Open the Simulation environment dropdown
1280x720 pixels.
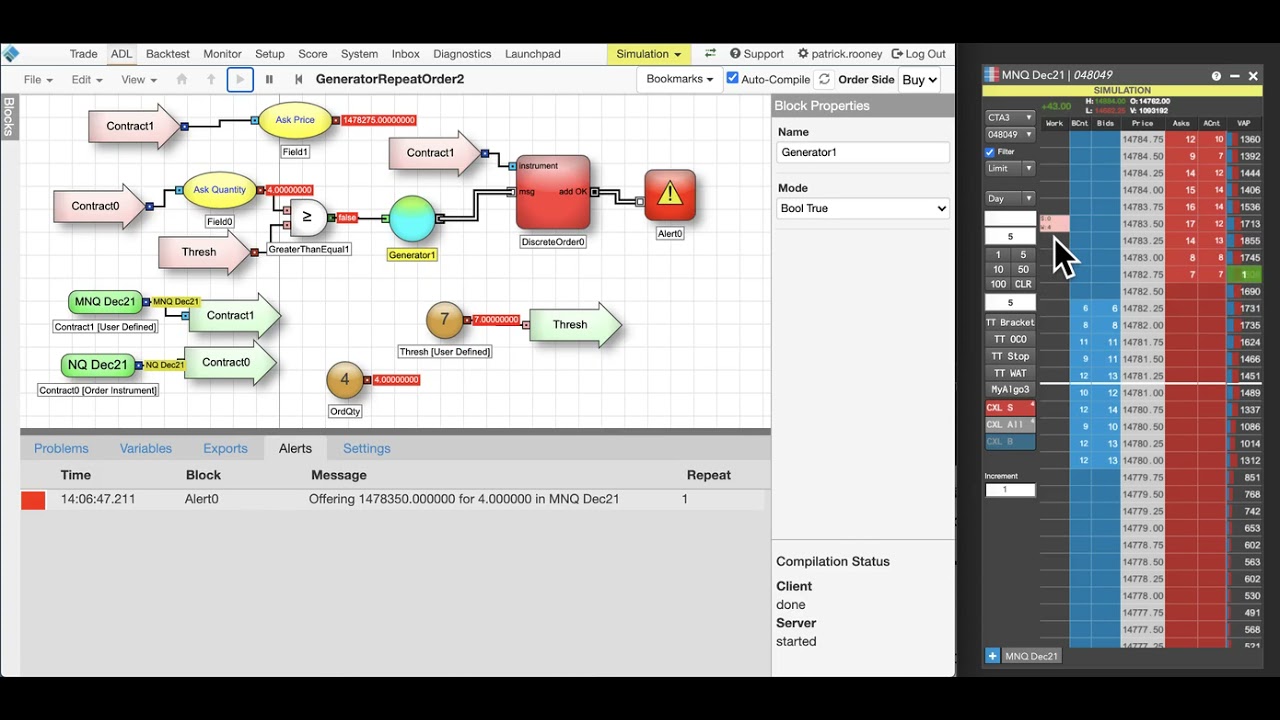[648, 54]
